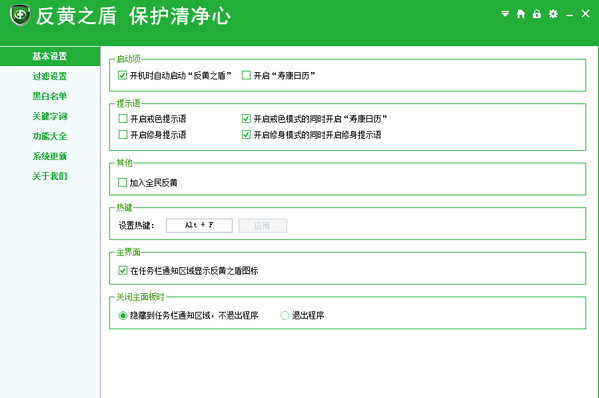This screenshot has height=398, width=599.
Task: Open 关于我们 in the sidebar
Action: tap(50, 176)
